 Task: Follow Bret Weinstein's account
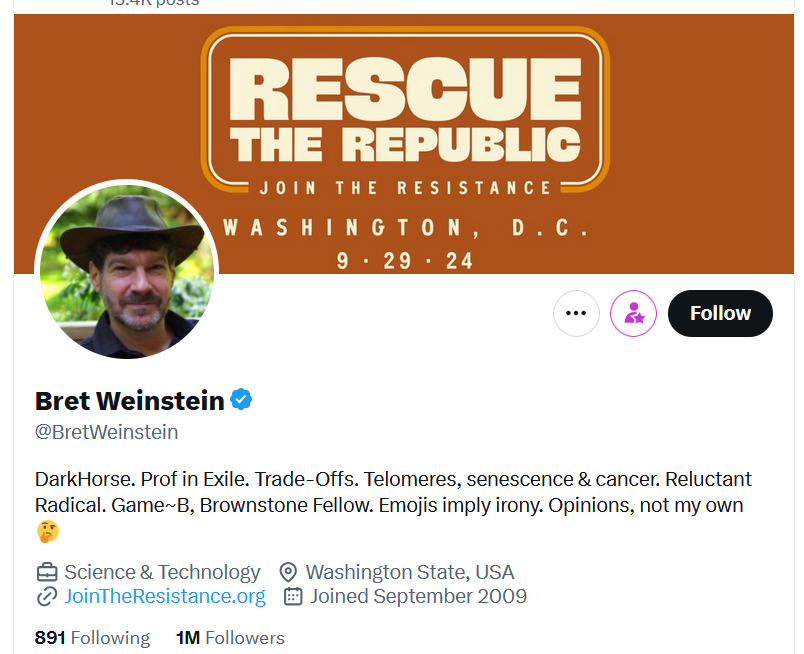click(720, 313)
